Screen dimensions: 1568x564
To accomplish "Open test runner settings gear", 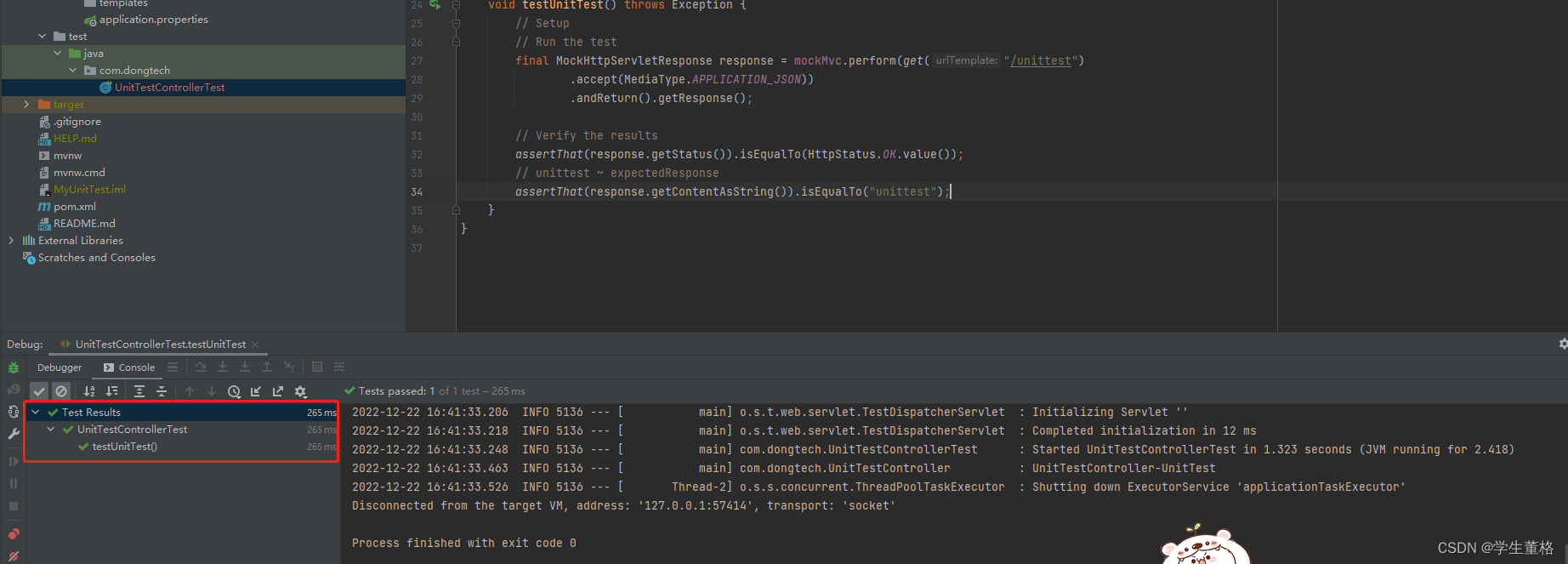I will 300,391.
